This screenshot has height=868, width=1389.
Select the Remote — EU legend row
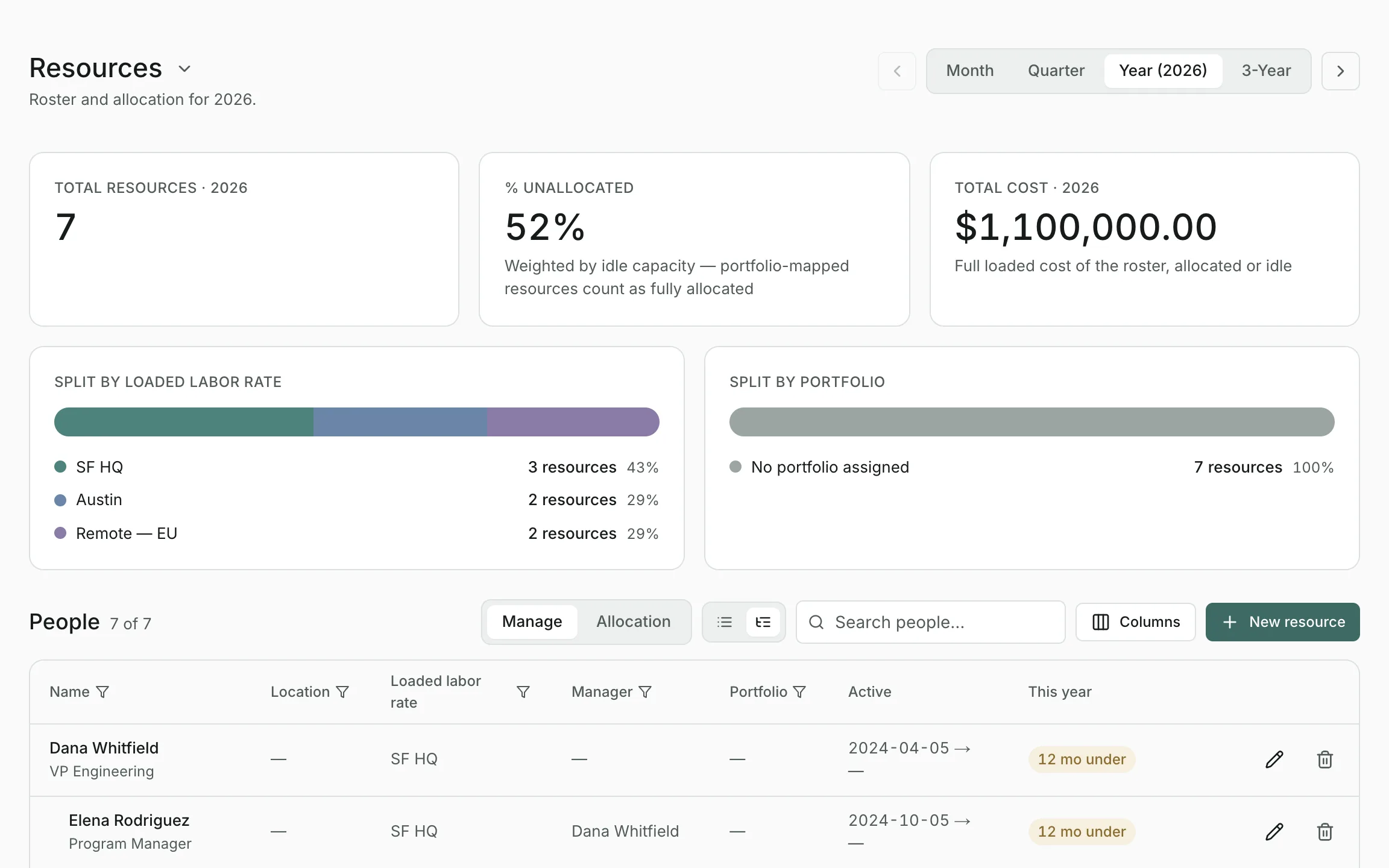[x=356, y=533]
